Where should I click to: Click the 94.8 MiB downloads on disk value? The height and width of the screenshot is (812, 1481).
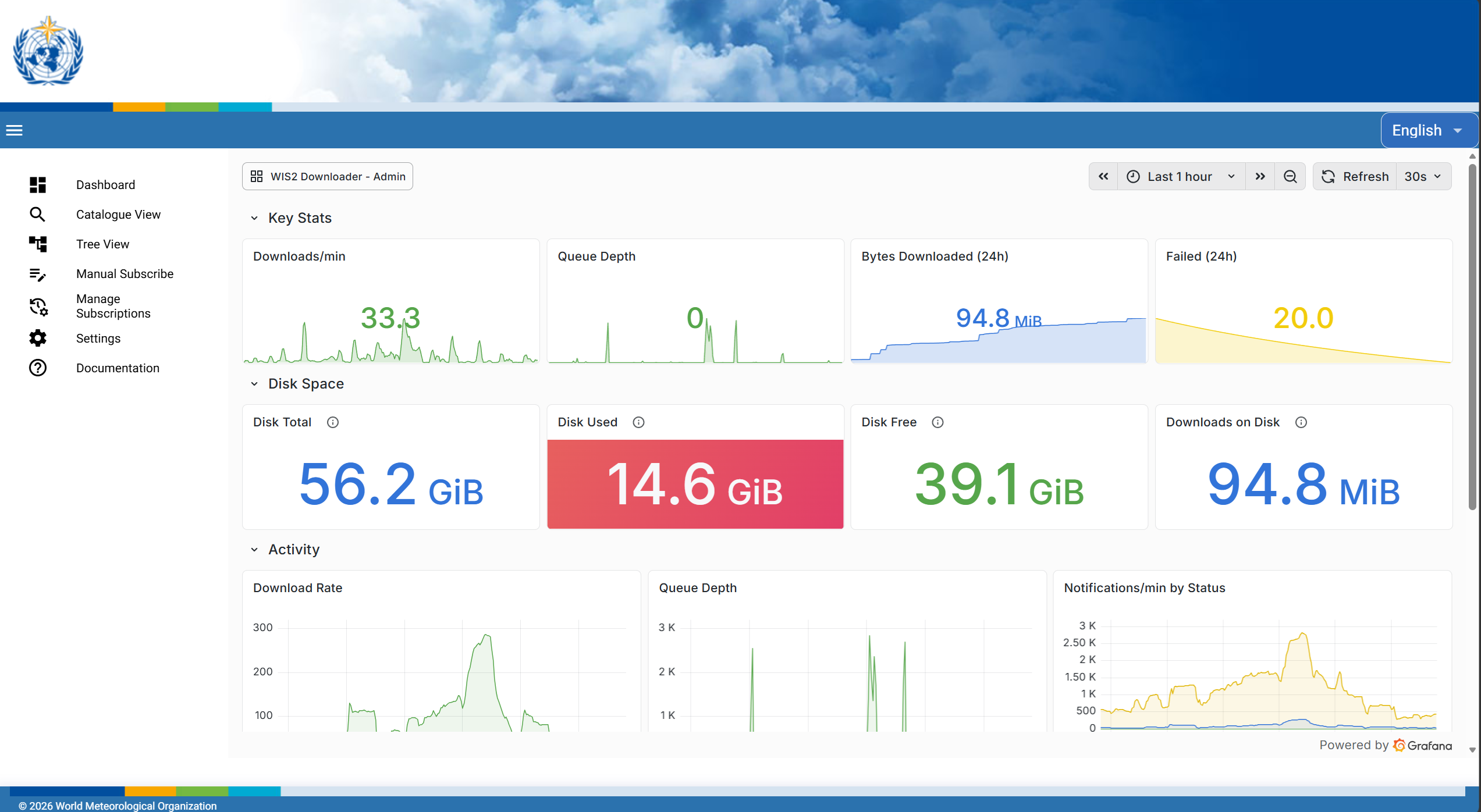[1303, 484]
